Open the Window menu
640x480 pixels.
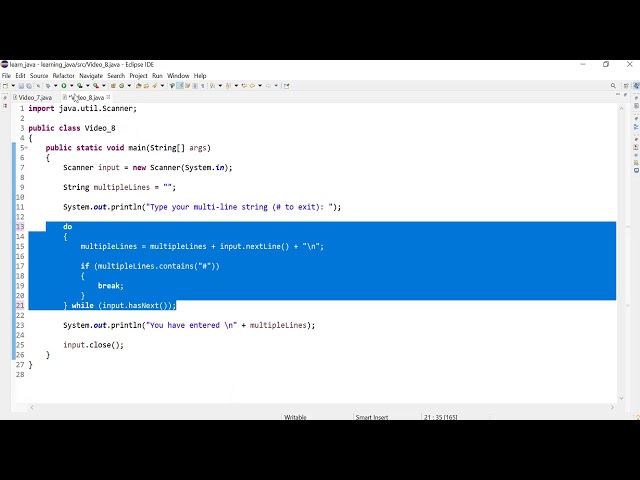[x=178, y=76]
